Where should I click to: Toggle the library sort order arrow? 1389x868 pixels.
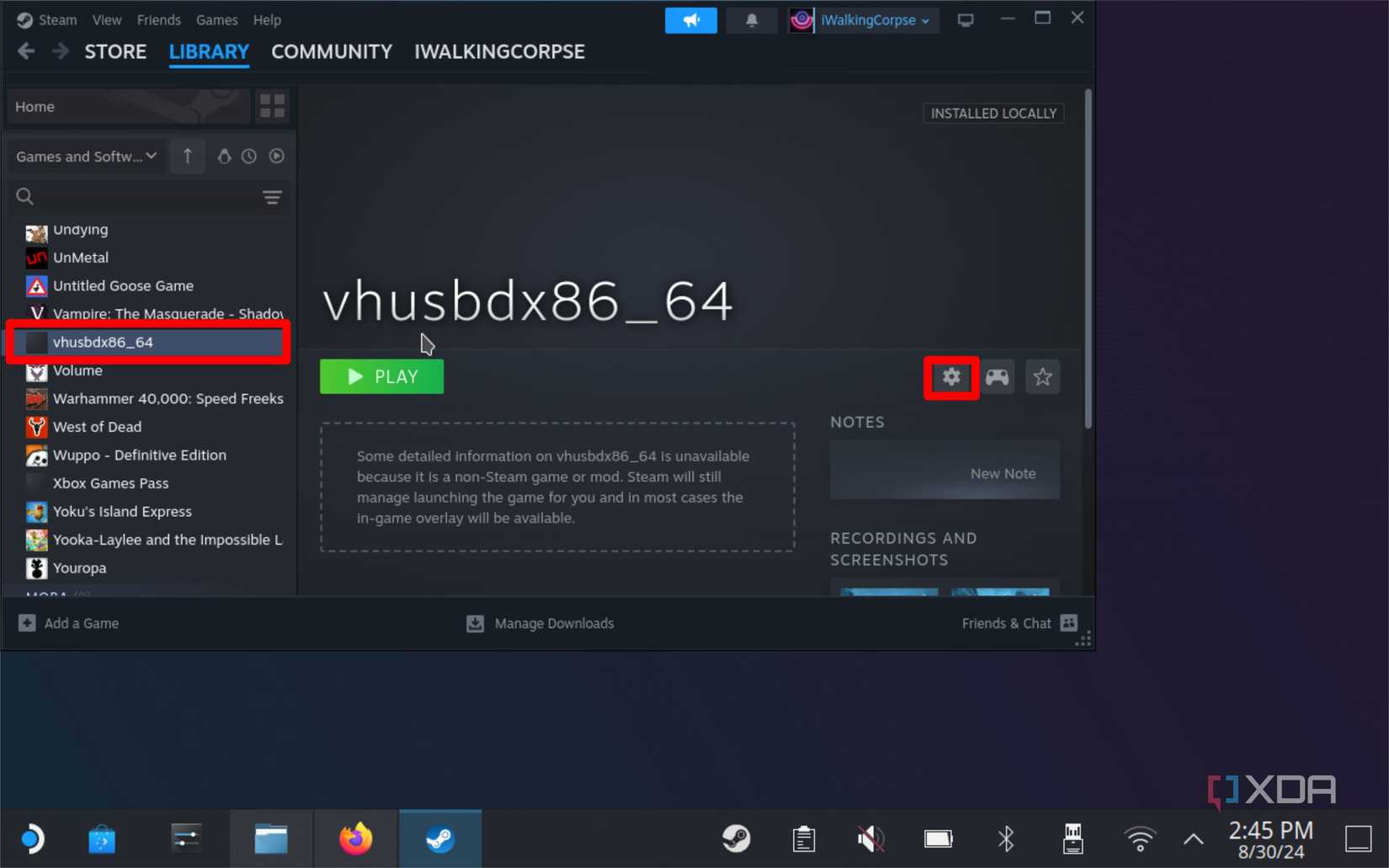[x=187, y=156]
